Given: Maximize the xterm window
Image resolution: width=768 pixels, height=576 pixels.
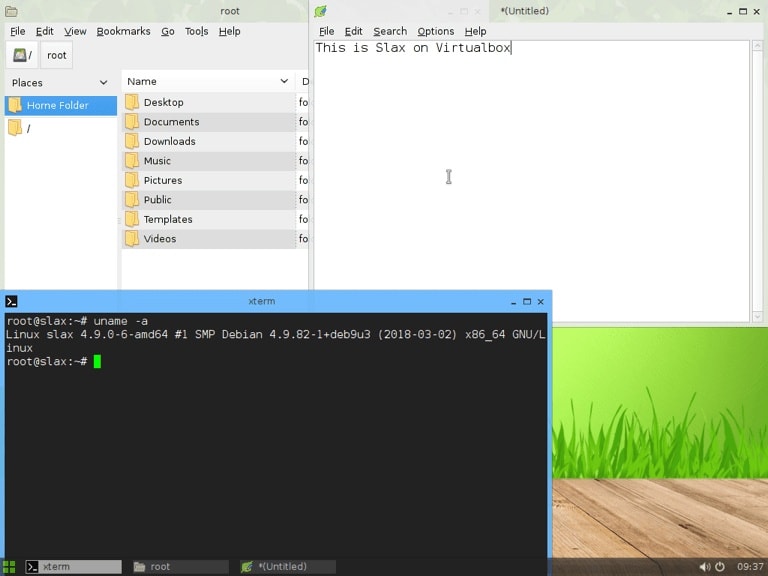Looking at the screenshot, I should click(527, 302).
